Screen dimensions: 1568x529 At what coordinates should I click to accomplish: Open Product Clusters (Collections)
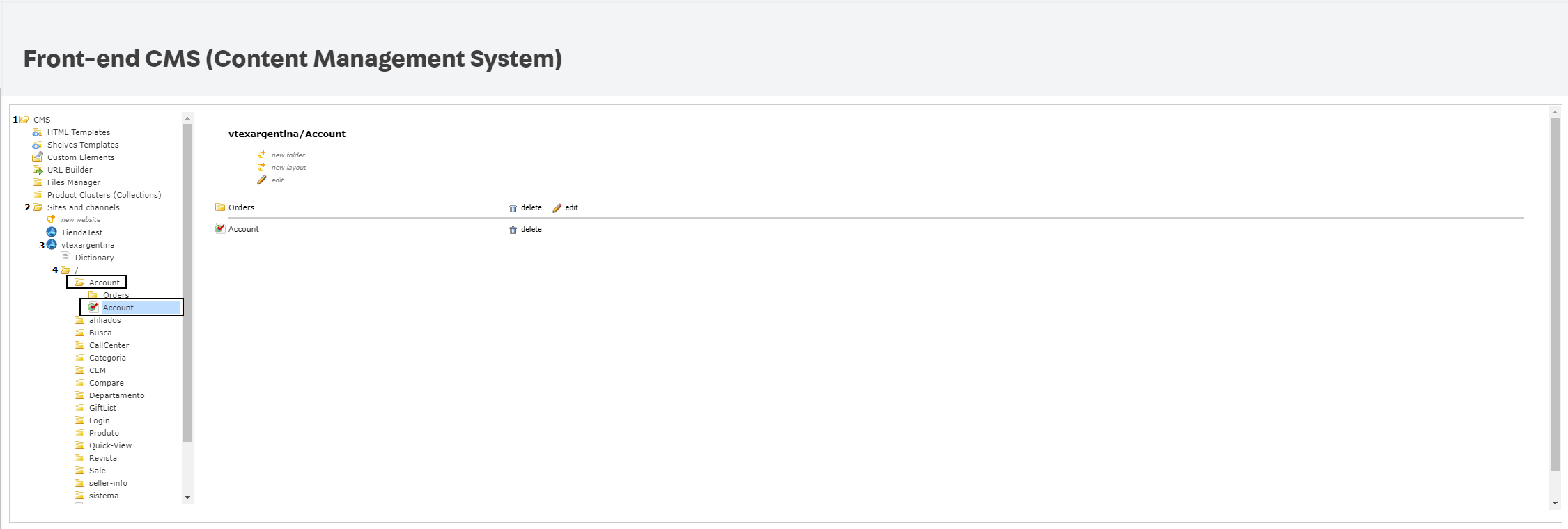(104, 195)
